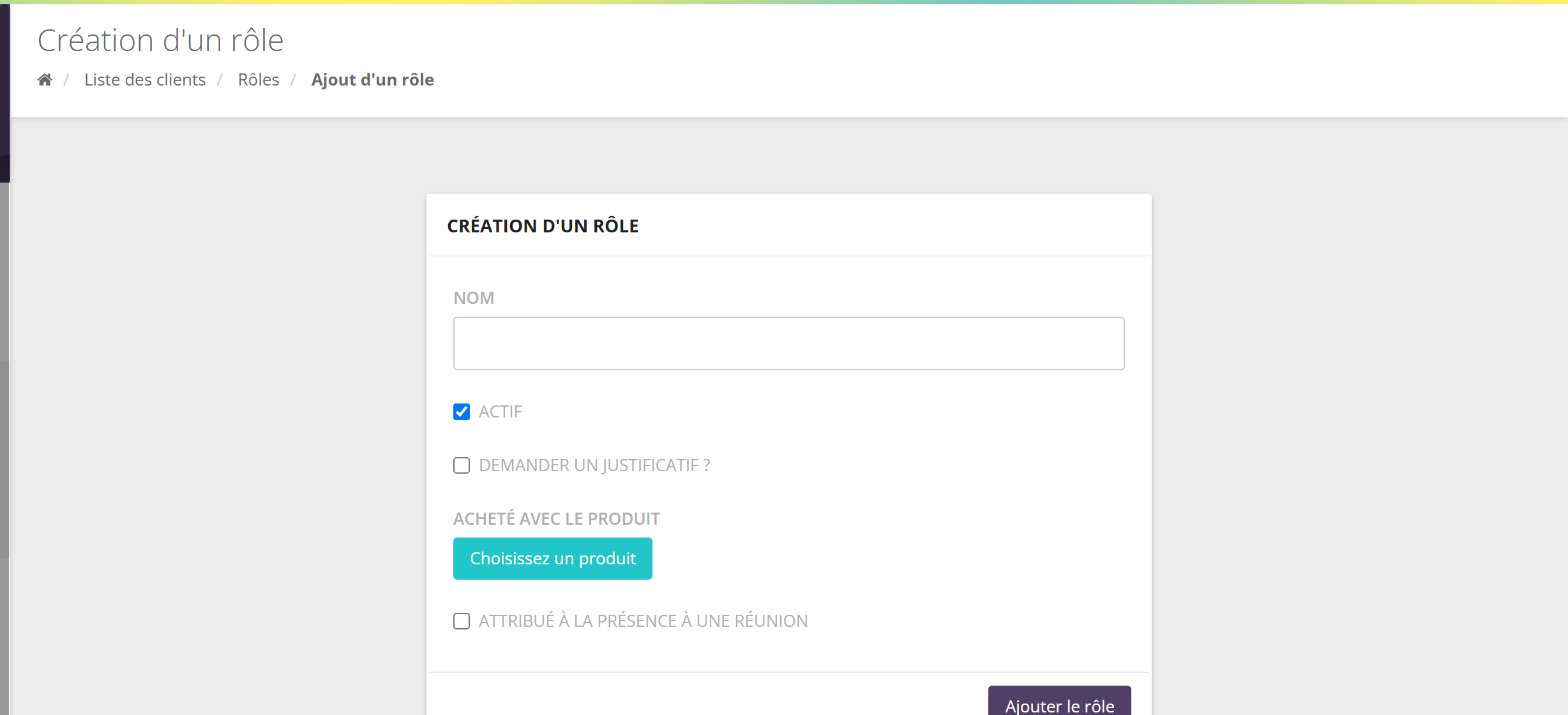Enable Demander un justificatif checkbox

(x=462, y=465)
